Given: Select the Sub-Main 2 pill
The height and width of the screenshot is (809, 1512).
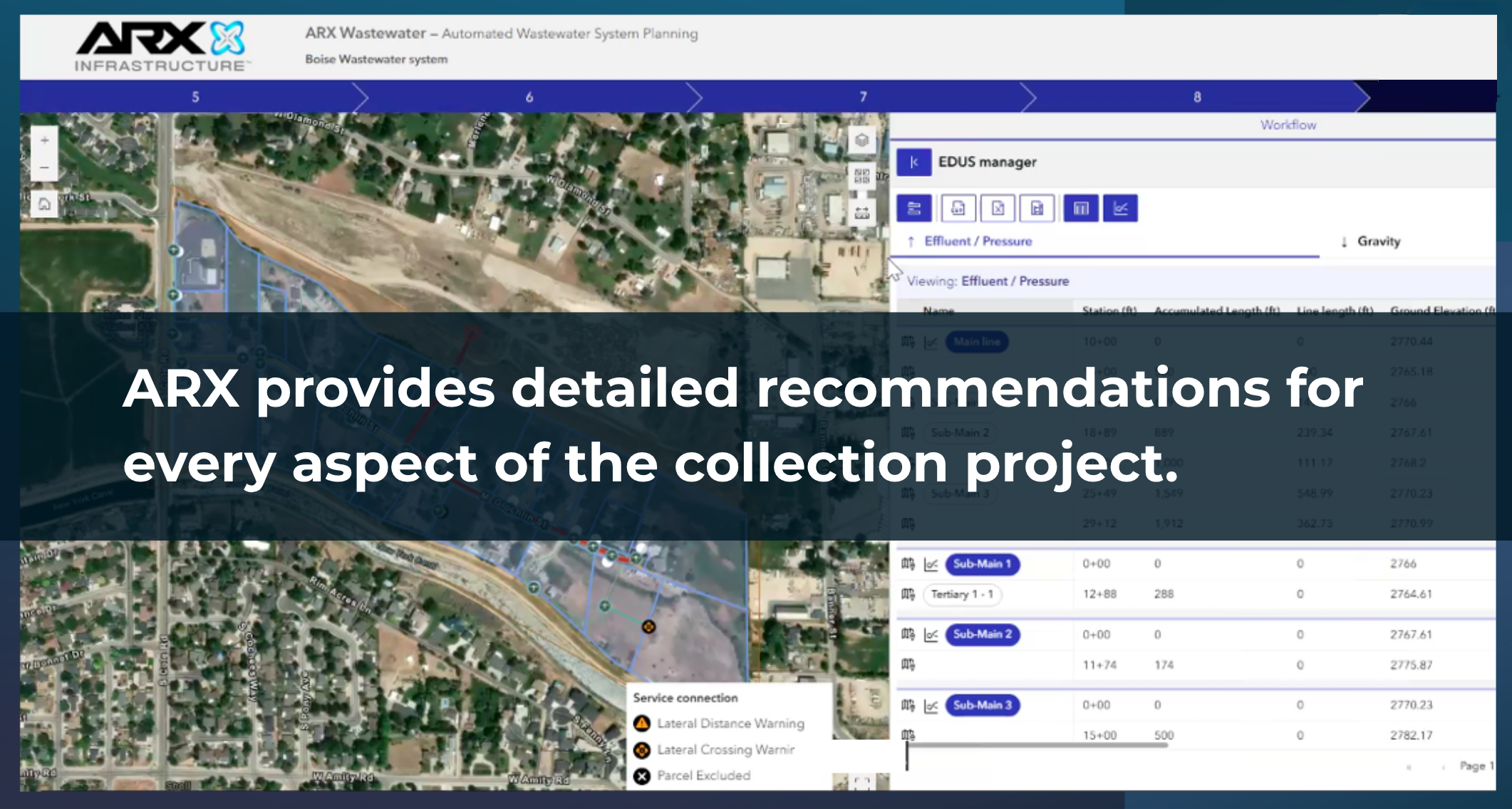Looking at the screenshot, I should [x=982, y=634].
